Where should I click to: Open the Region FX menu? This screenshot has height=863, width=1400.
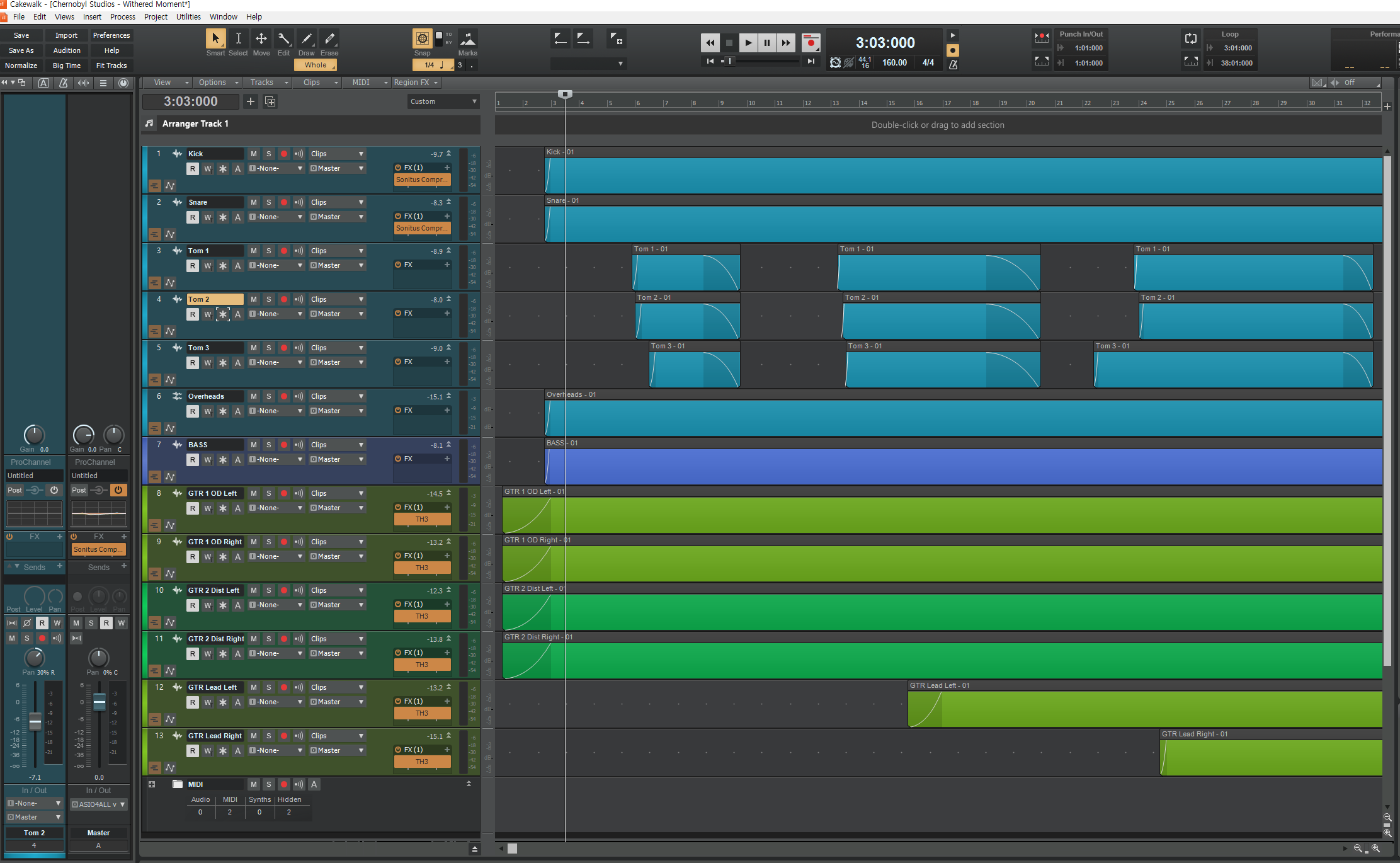pyautogui.click(x=416, y=83)
